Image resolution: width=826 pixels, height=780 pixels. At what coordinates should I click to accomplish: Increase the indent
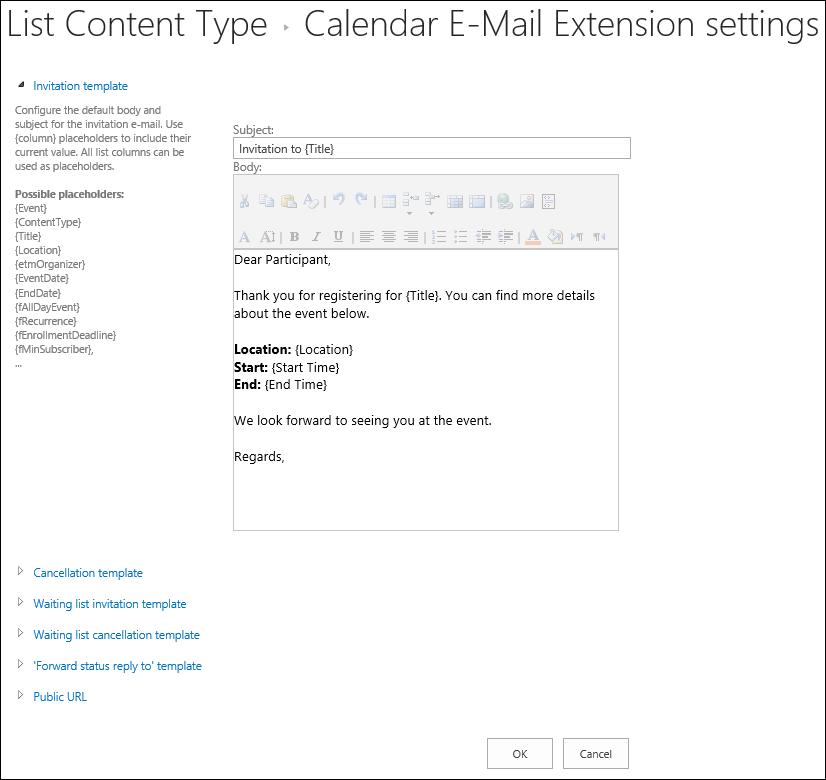pos(505,237)
